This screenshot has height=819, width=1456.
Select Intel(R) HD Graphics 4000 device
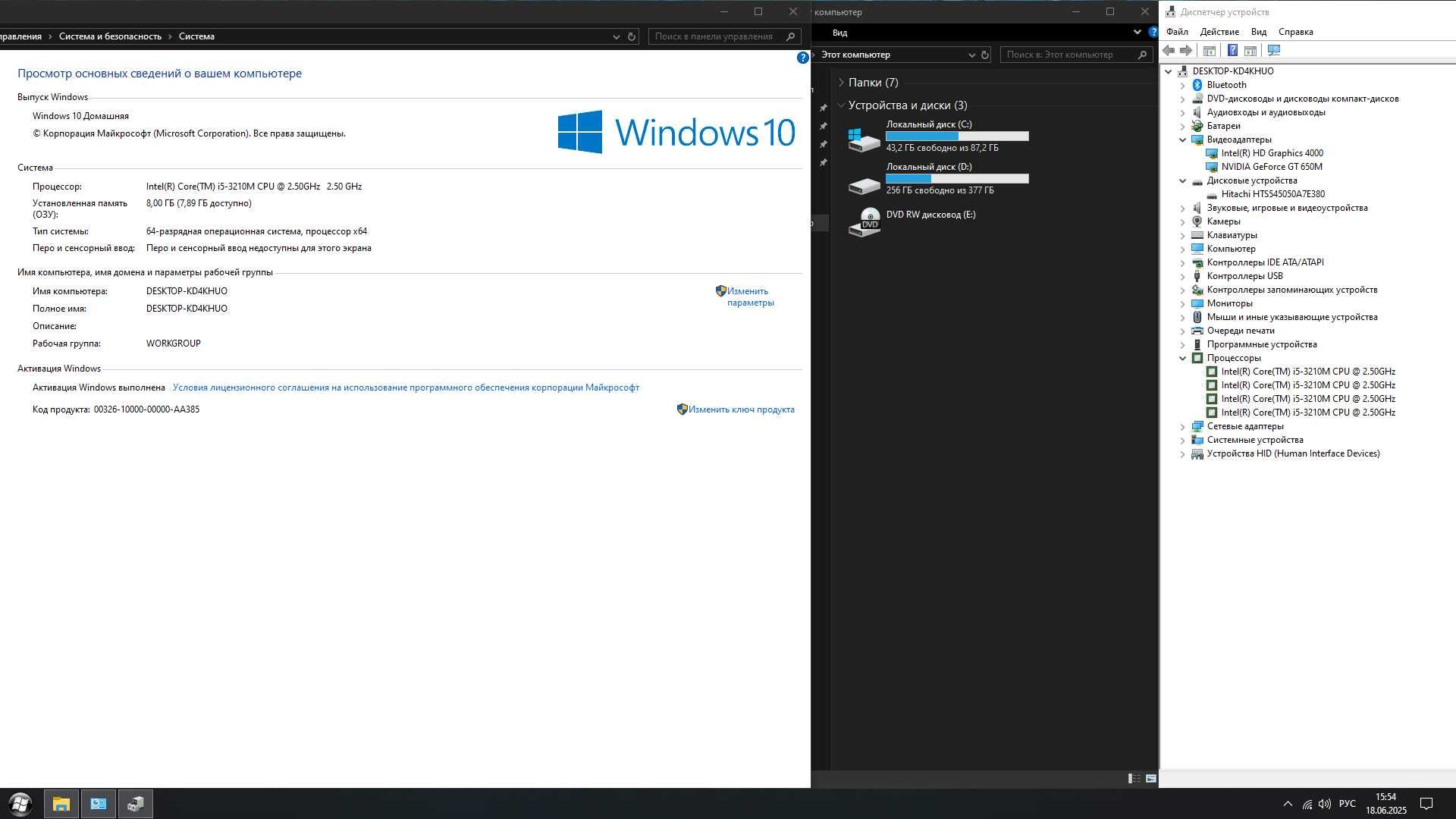1272,153
